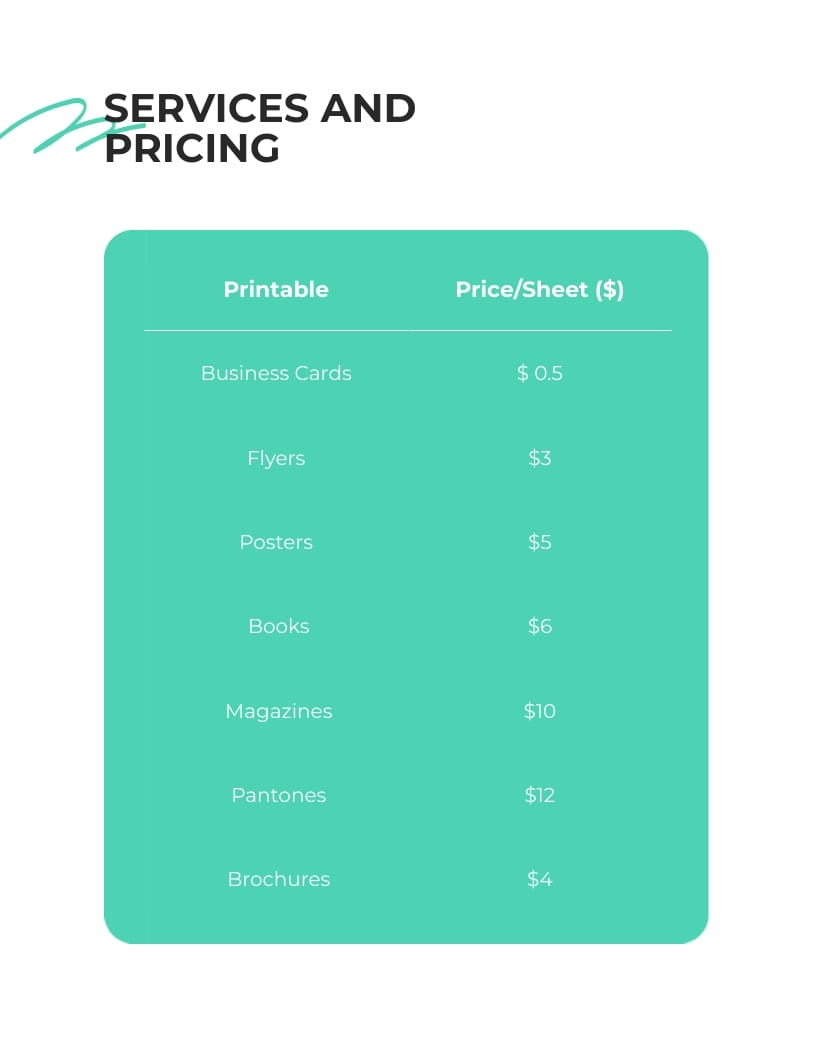Screen dimensions: 816x1056
Task: Select the Books row label
Action: click(278, 626)
